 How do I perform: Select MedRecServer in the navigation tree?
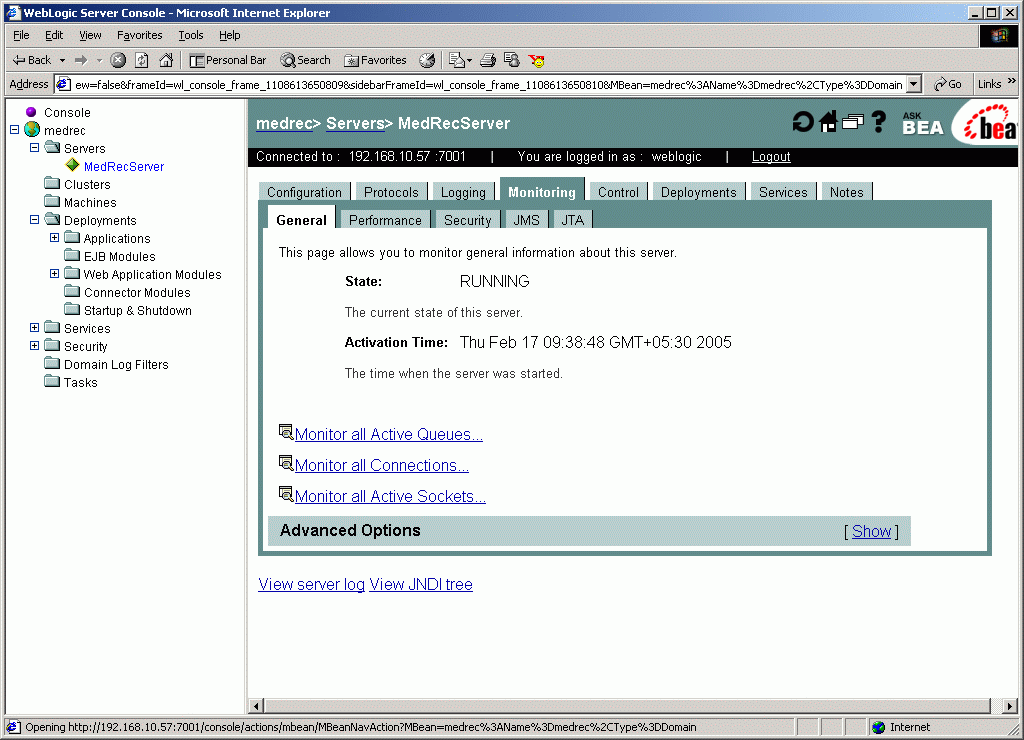point(123,167)
